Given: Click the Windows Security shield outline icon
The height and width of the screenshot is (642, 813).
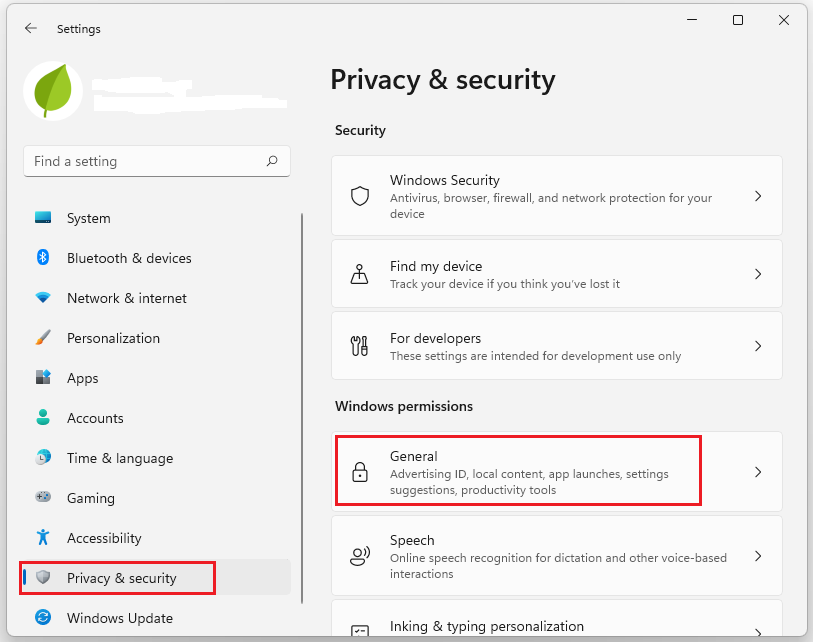Looking at the screenshot, I should coord(360,196).
